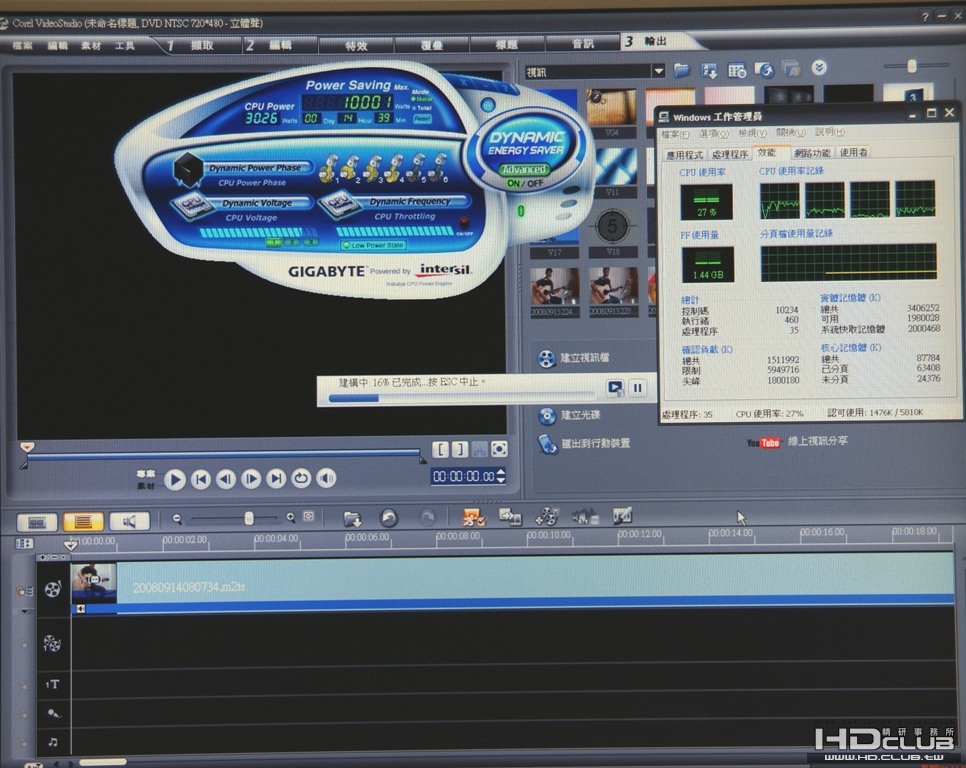This screenshot has width=966, height=768.
Task: Open the 工具 menu in VideoStudio
Action: (124, 46)
